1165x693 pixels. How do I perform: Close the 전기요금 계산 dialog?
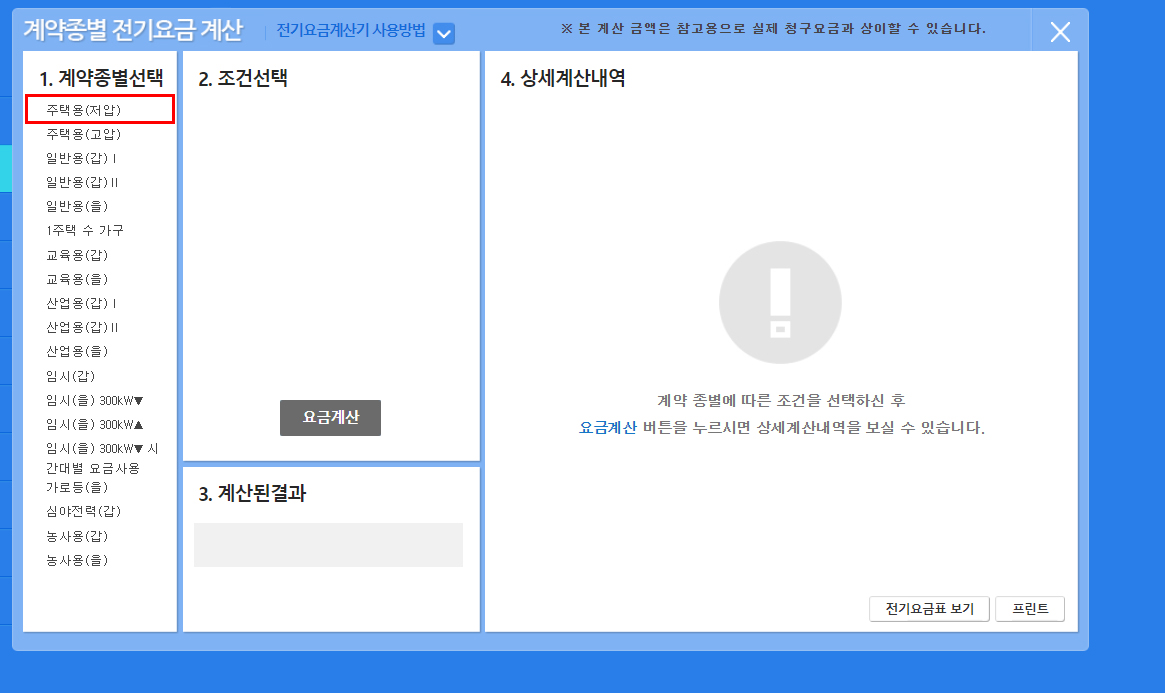click(1060, 32)
